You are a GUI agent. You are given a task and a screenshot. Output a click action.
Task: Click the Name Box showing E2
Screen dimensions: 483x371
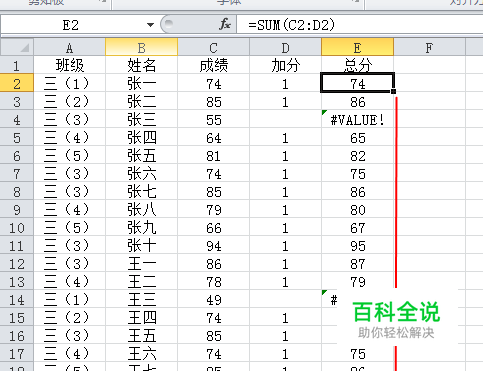(x=70, y=25)
